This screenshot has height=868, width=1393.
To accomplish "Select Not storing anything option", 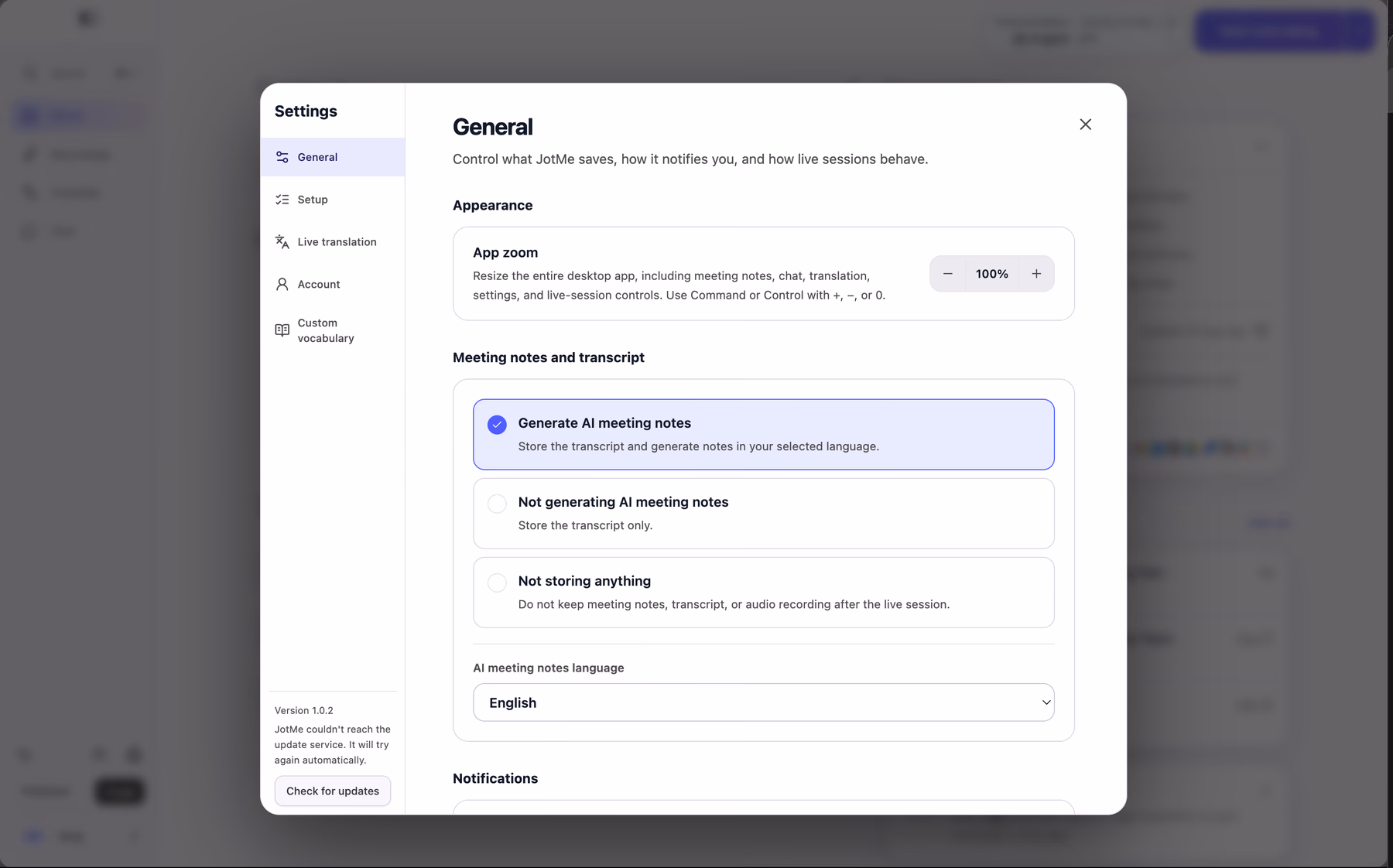I will pos(763,593).
